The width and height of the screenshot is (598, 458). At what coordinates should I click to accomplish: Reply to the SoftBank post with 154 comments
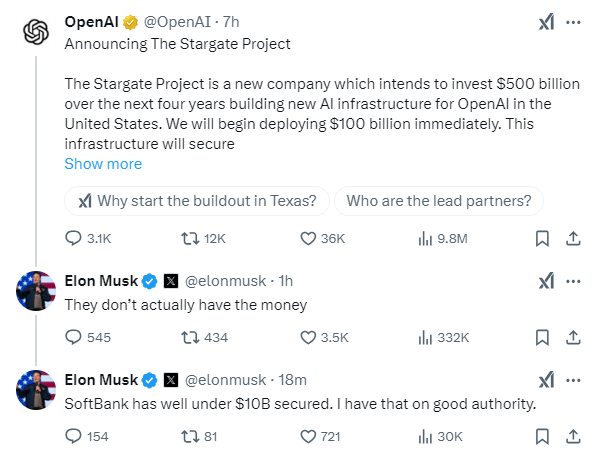(x=87, y=436)
